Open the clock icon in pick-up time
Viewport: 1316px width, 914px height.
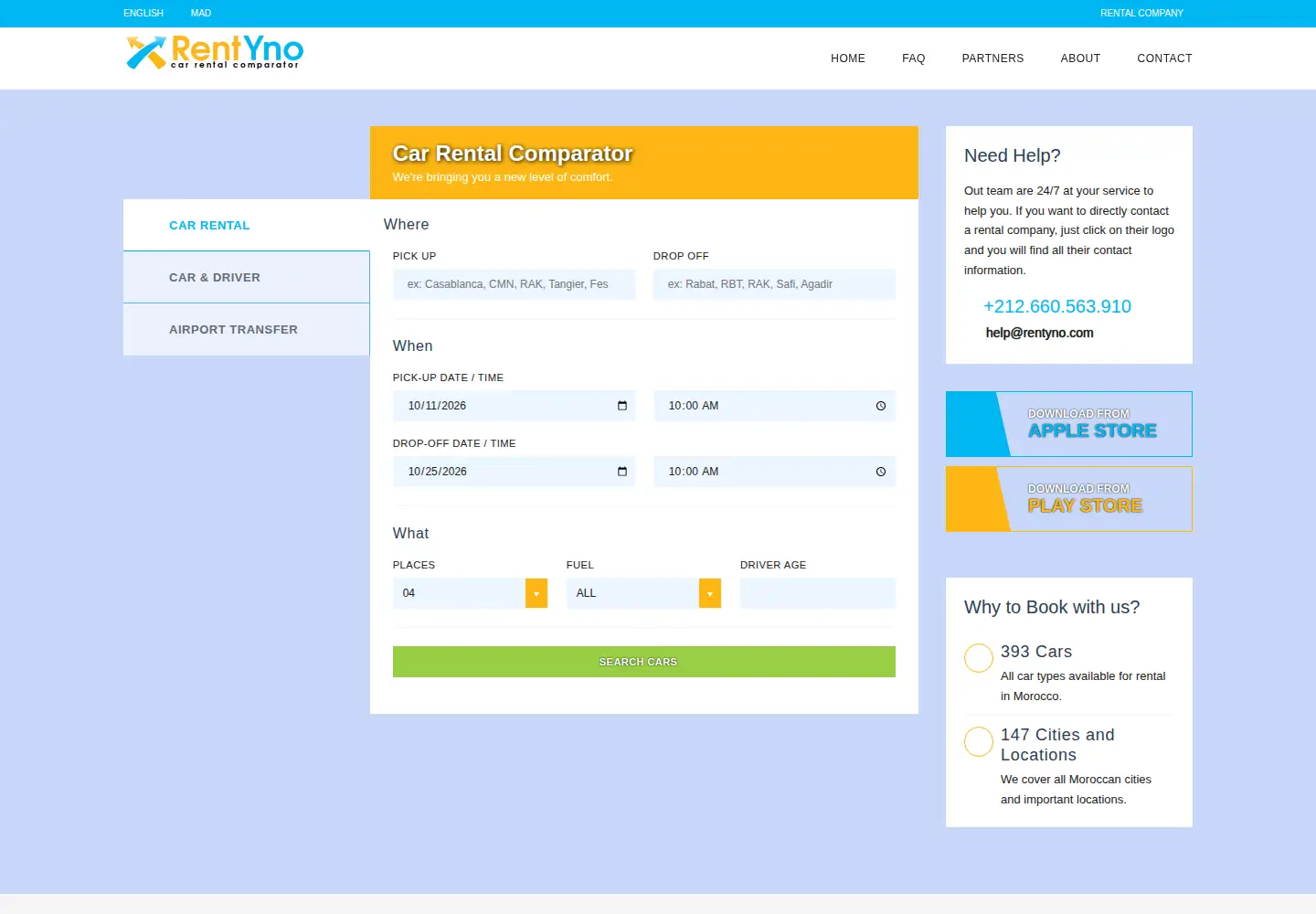881,406
